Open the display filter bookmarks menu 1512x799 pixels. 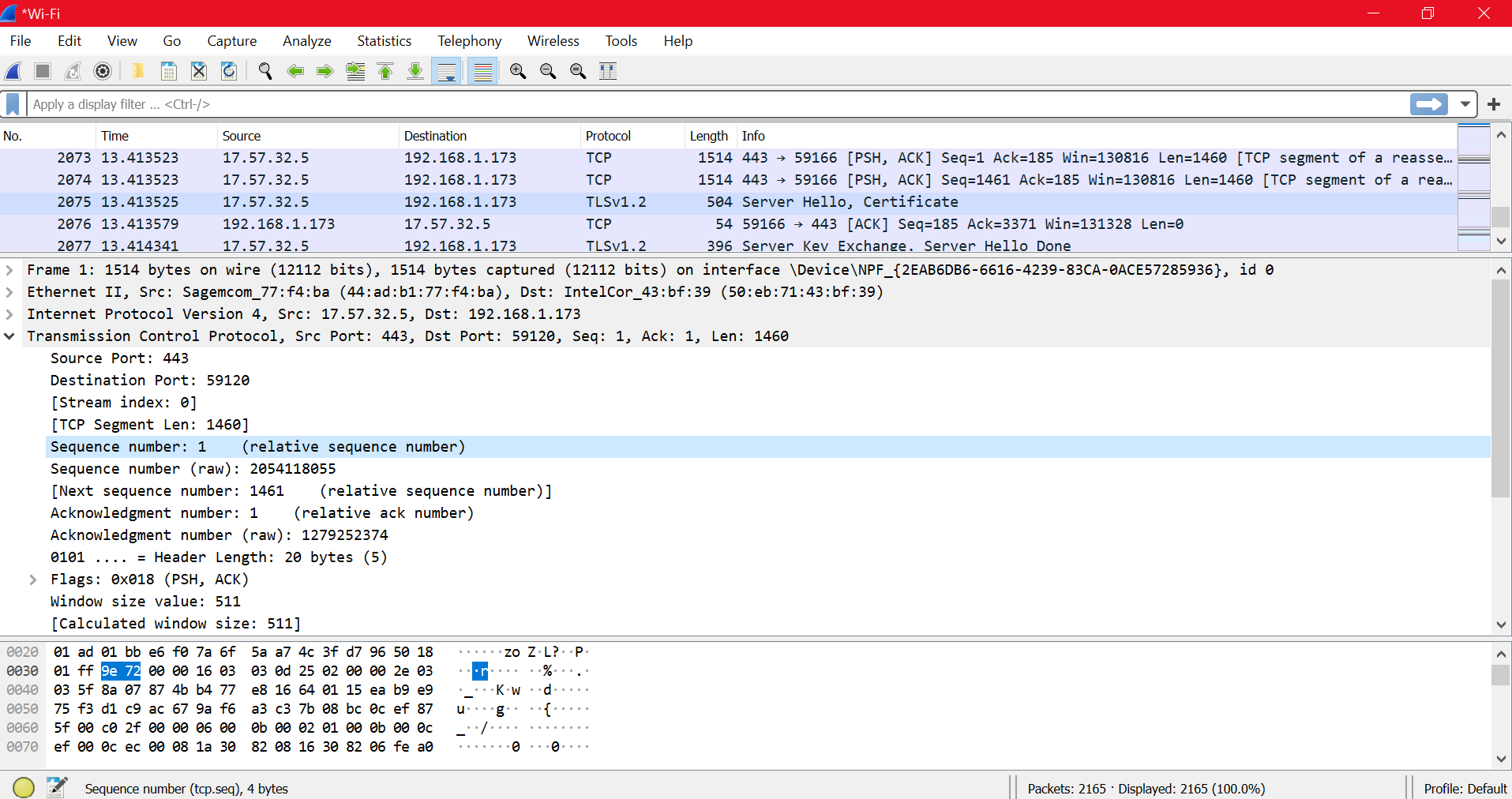tap(12, 103)
